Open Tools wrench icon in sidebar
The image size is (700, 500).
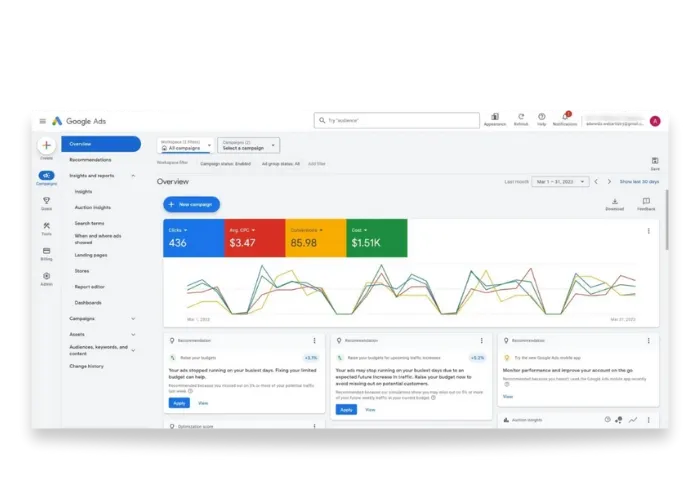tap(46, 225)
